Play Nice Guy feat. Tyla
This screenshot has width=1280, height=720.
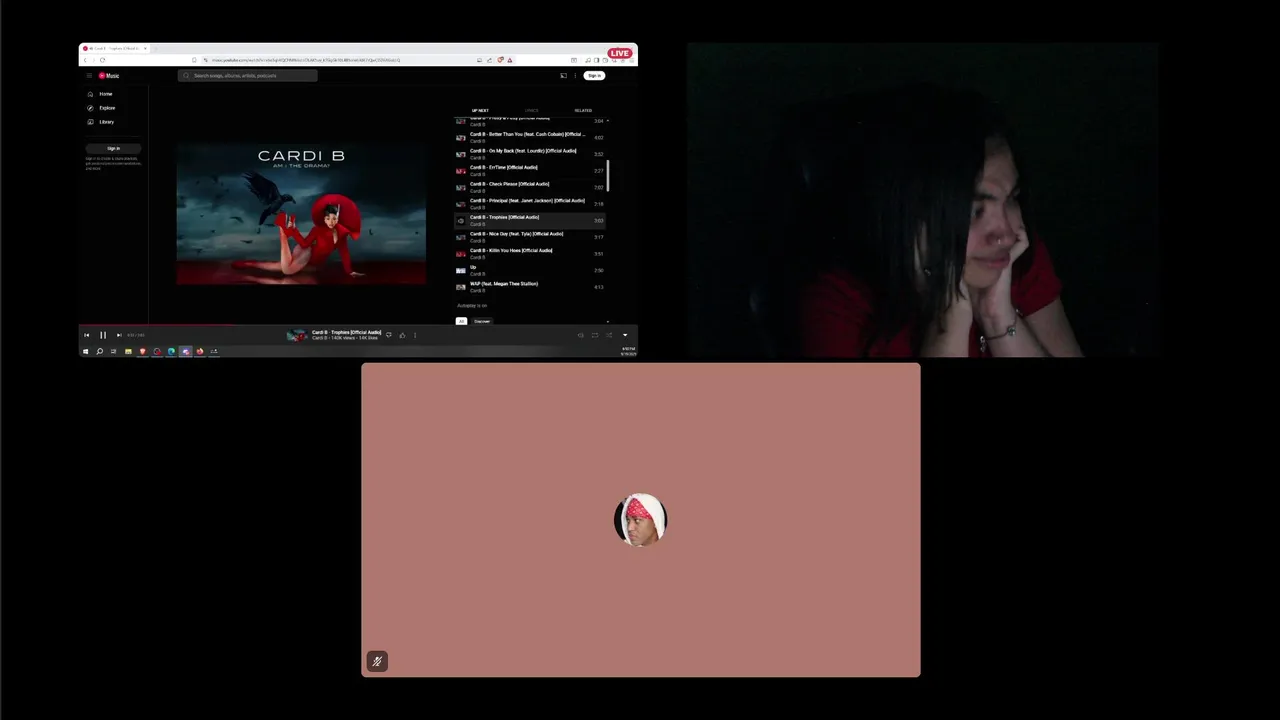point(530,237)
